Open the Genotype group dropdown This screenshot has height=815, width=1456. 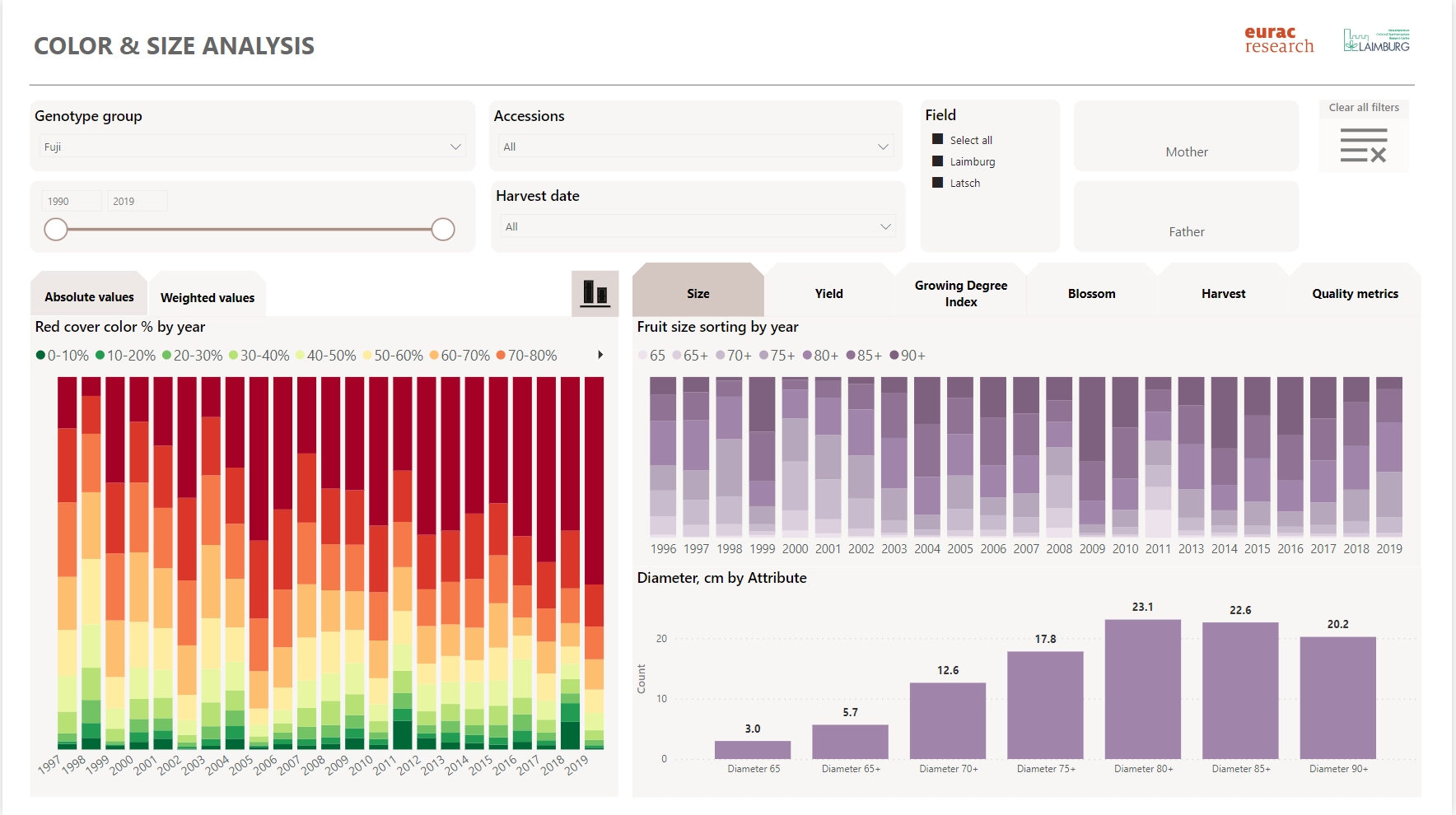(x=252, y=147)
